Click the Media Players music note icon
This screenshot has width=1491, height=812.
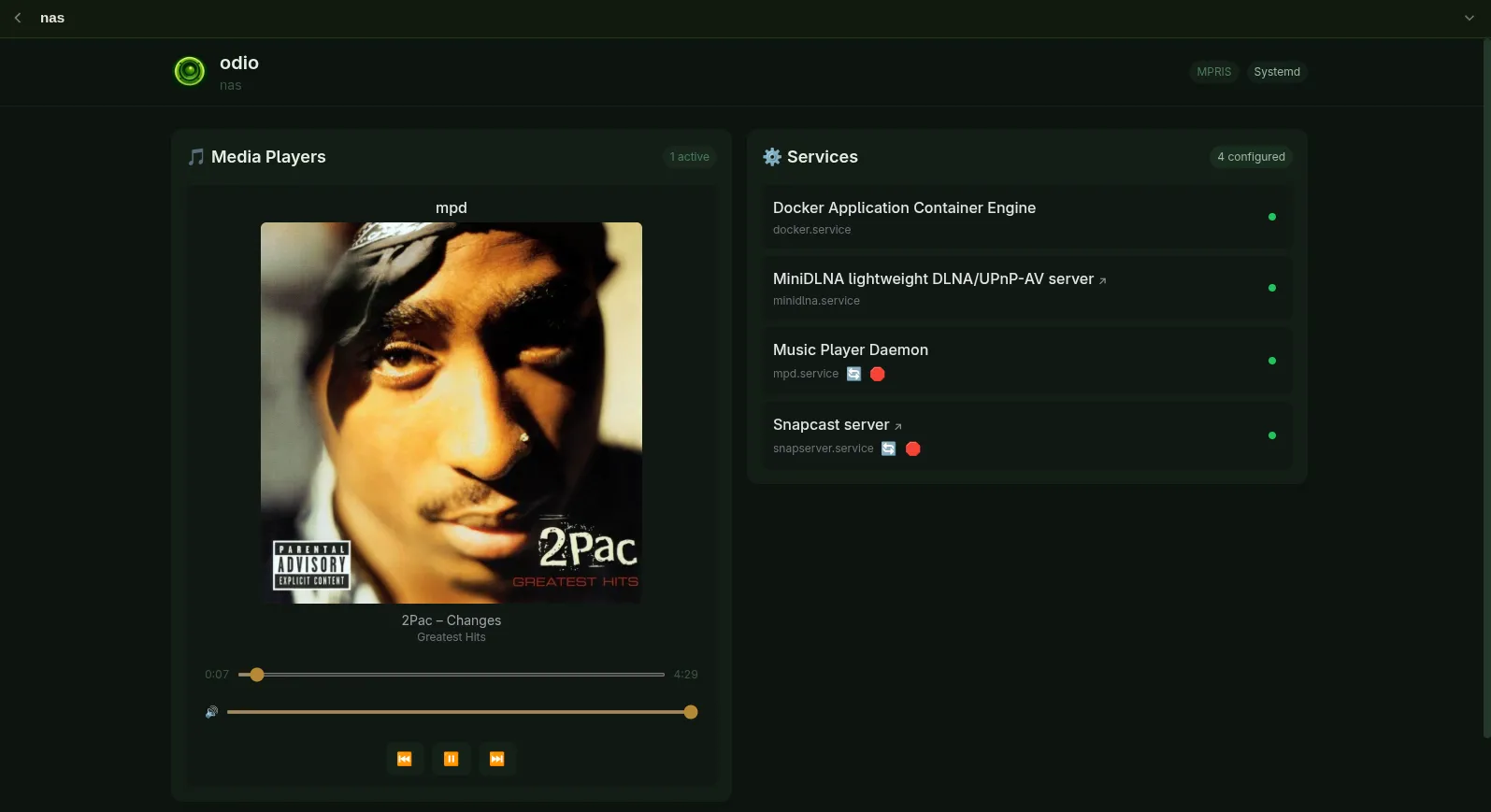[x=195, y=157]
